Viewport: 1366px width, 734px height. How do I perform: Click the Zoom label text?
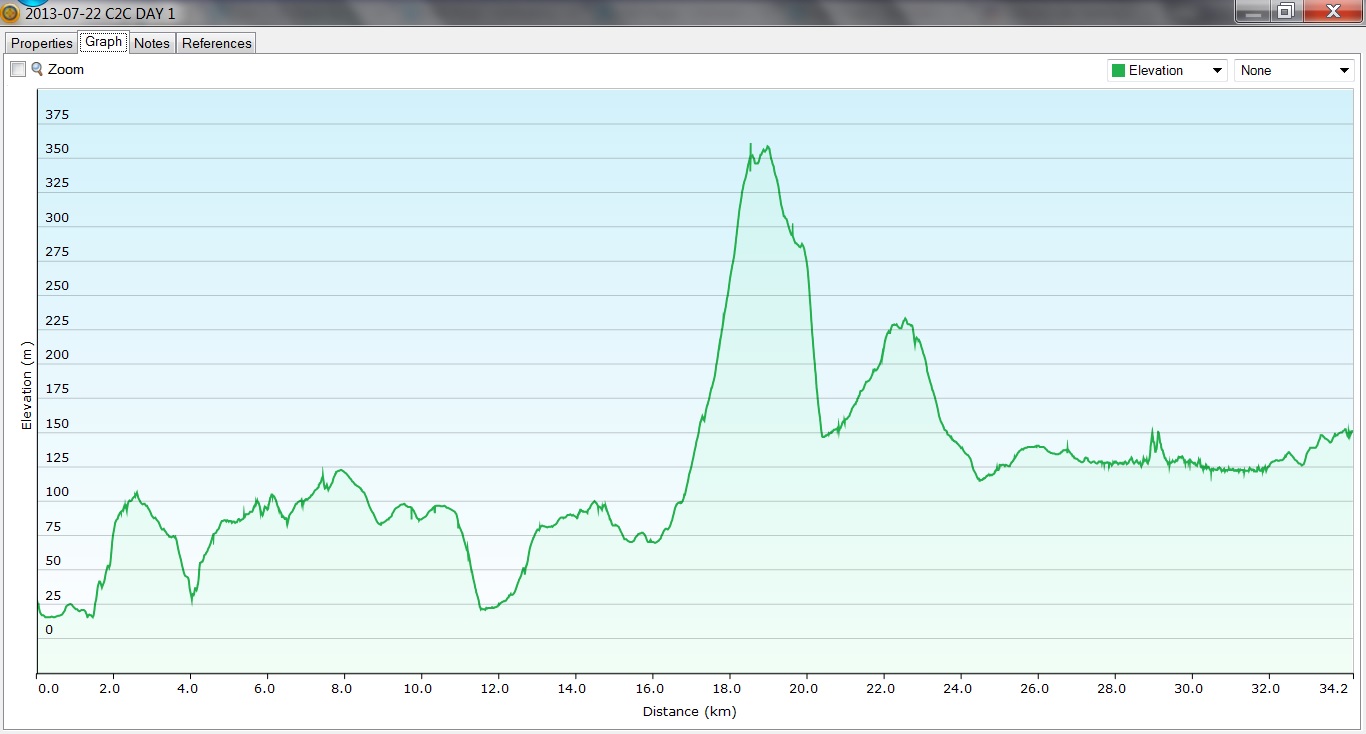click(x=66, y=70)
